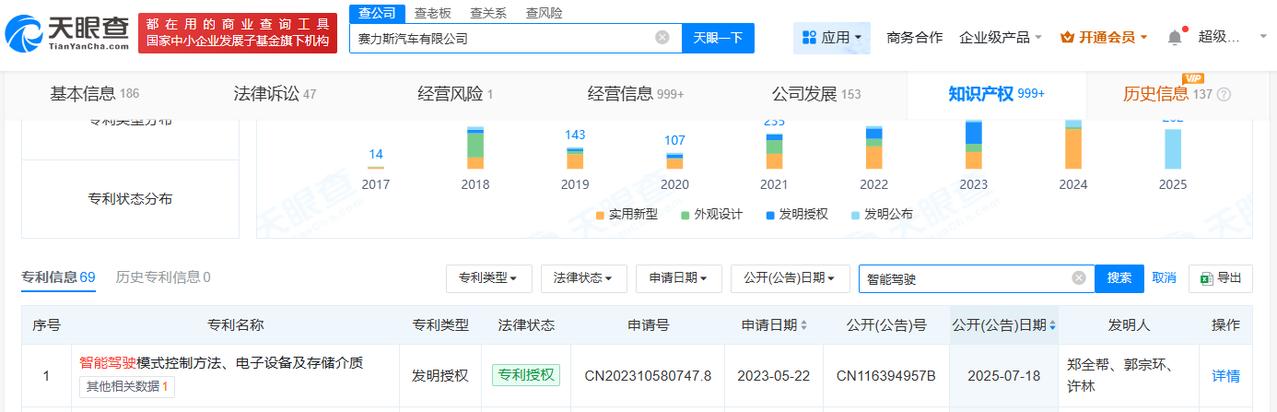This screenshot has height=412, width=1277.
Task: Open the 法律诉讼 47 tab
Action: coord(275,94)
